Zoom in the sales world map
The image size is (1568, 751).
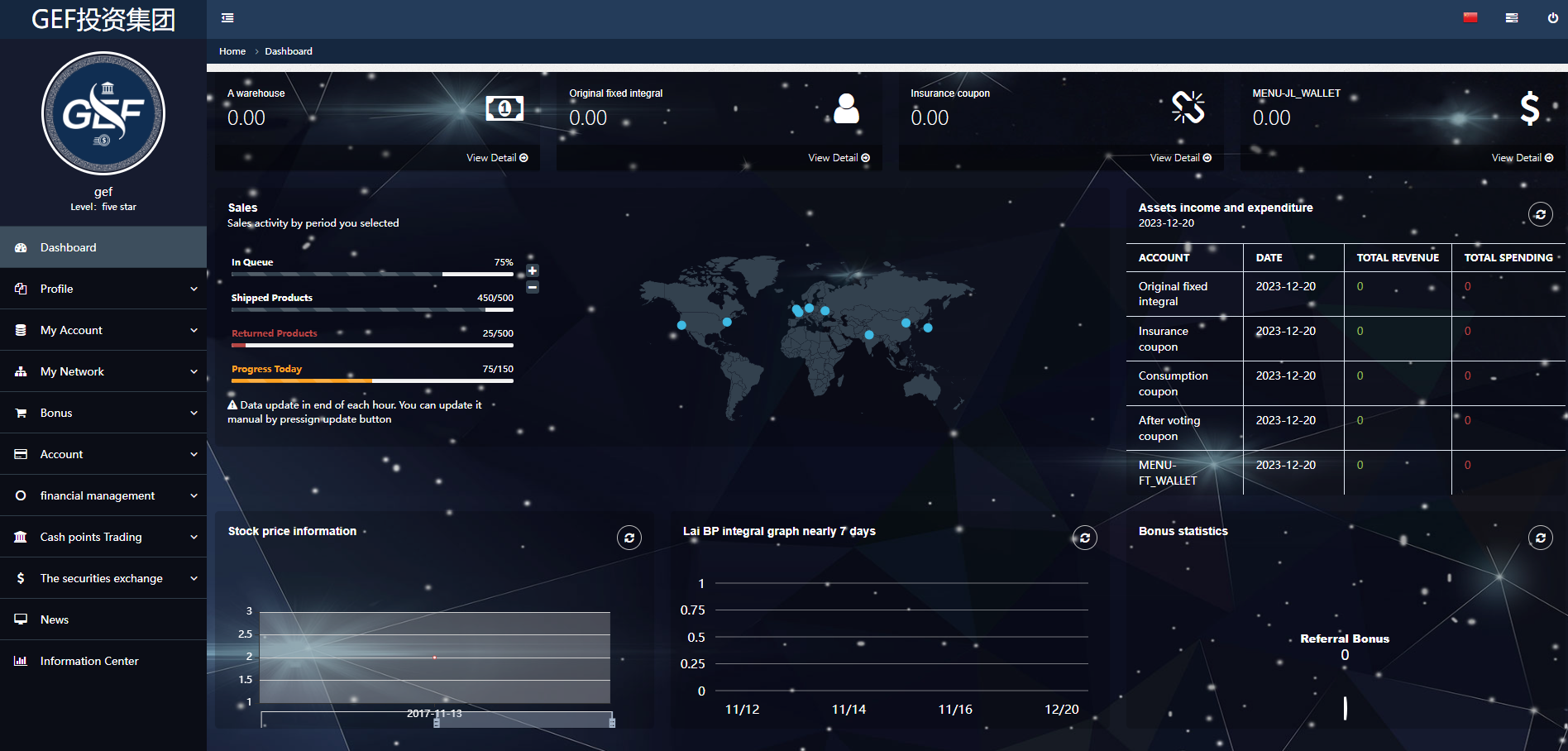[533, 270]
